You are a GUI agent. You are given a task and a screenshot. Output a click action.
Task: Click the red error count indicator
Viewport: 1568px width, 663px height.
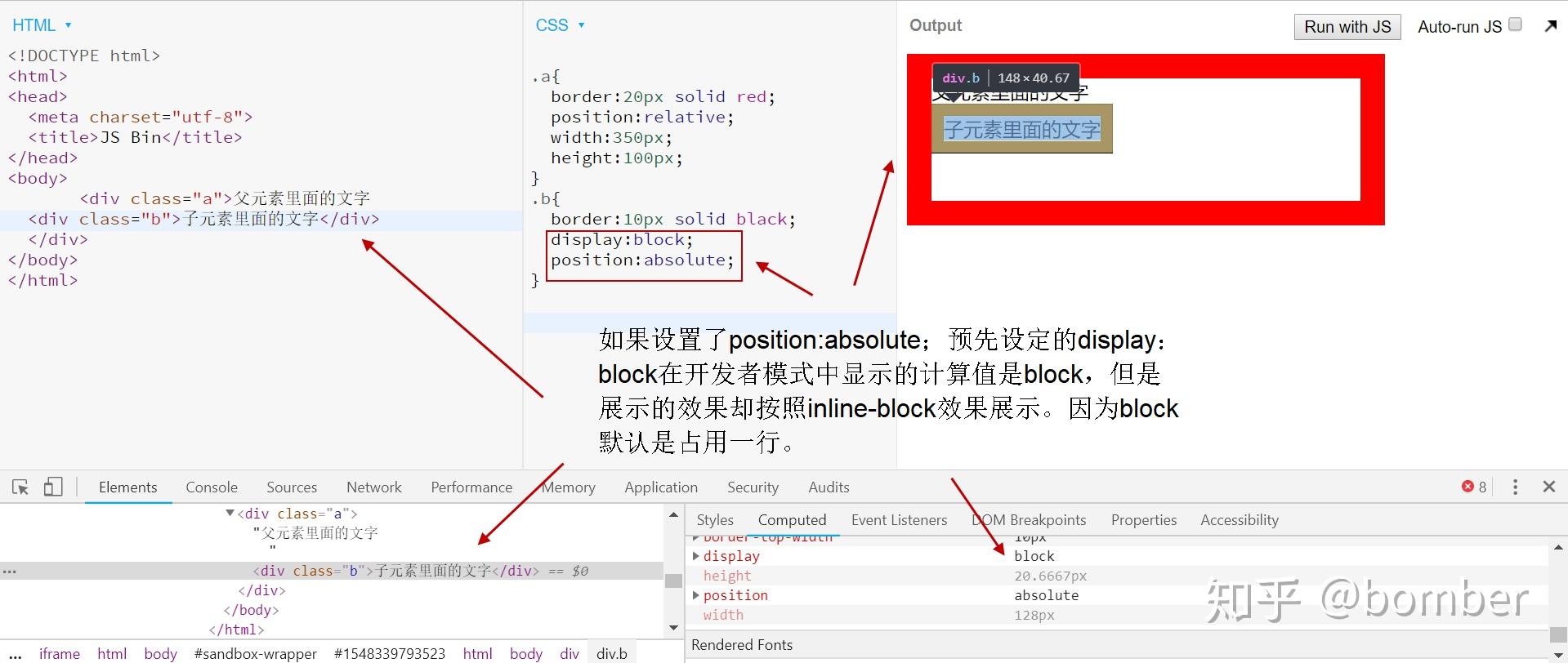pos(1474,487)
